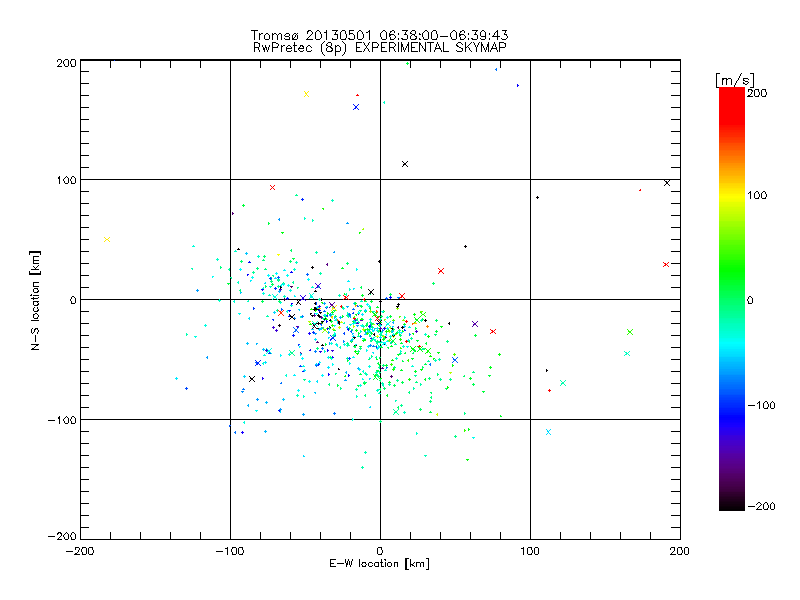Pick the yellow band of the color bar

click(732, 195)
